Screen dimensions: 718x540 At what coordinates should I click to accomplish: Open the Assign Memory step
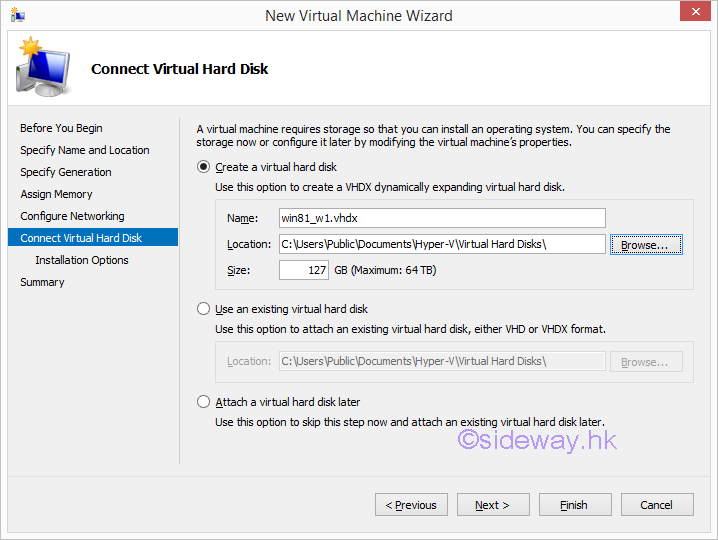(56, 194)
